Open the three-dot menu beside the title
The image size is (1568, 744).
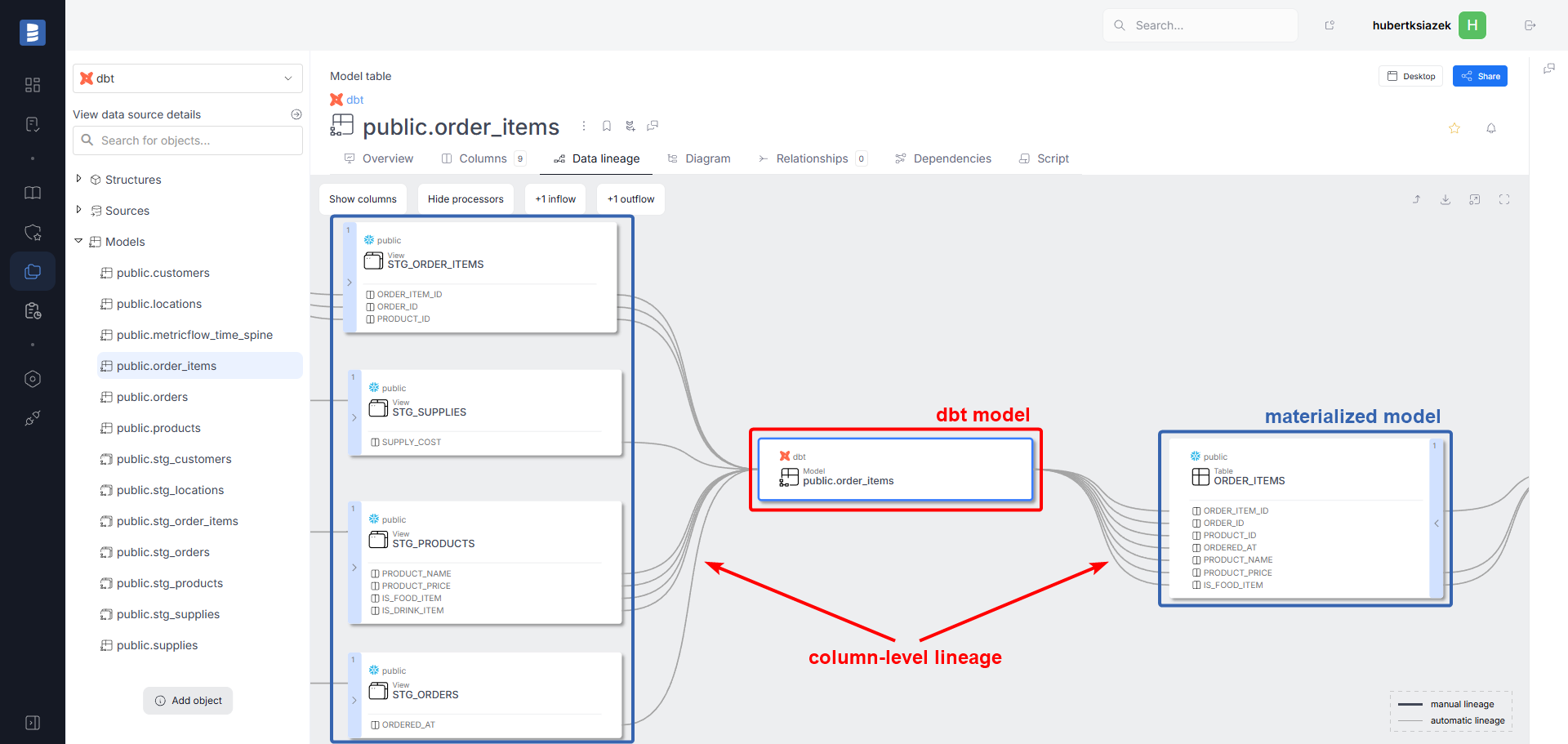(583, 126)
